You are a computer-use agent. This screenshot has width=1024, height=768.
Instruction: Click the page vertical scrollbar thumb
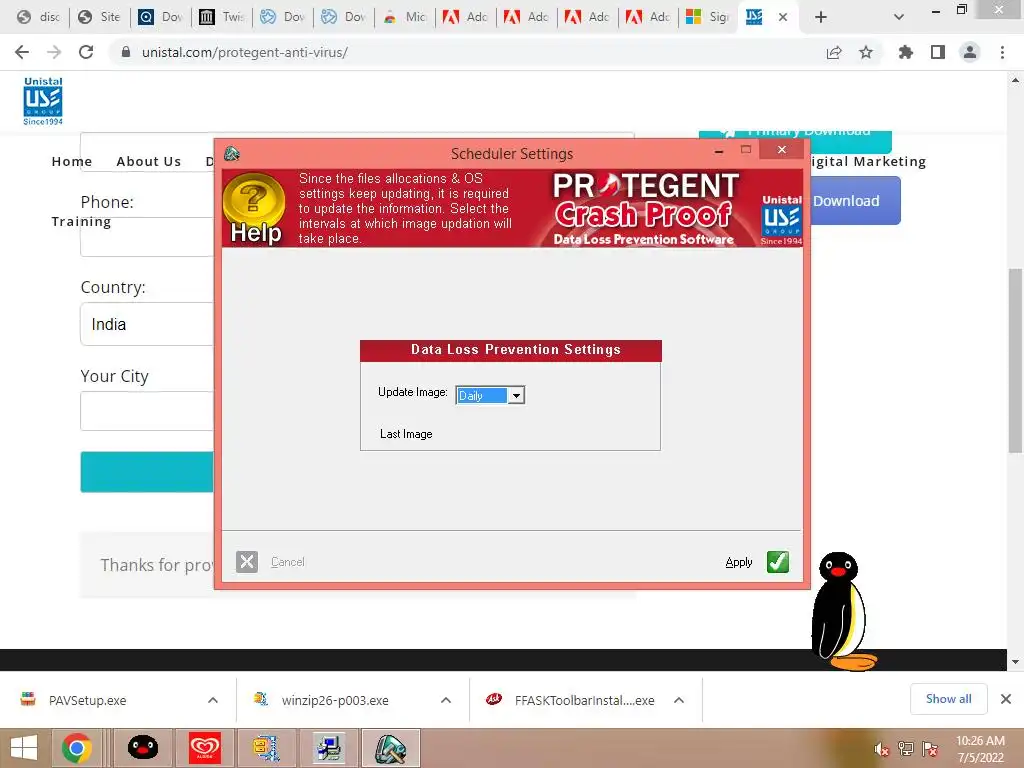click(1015, 360)
